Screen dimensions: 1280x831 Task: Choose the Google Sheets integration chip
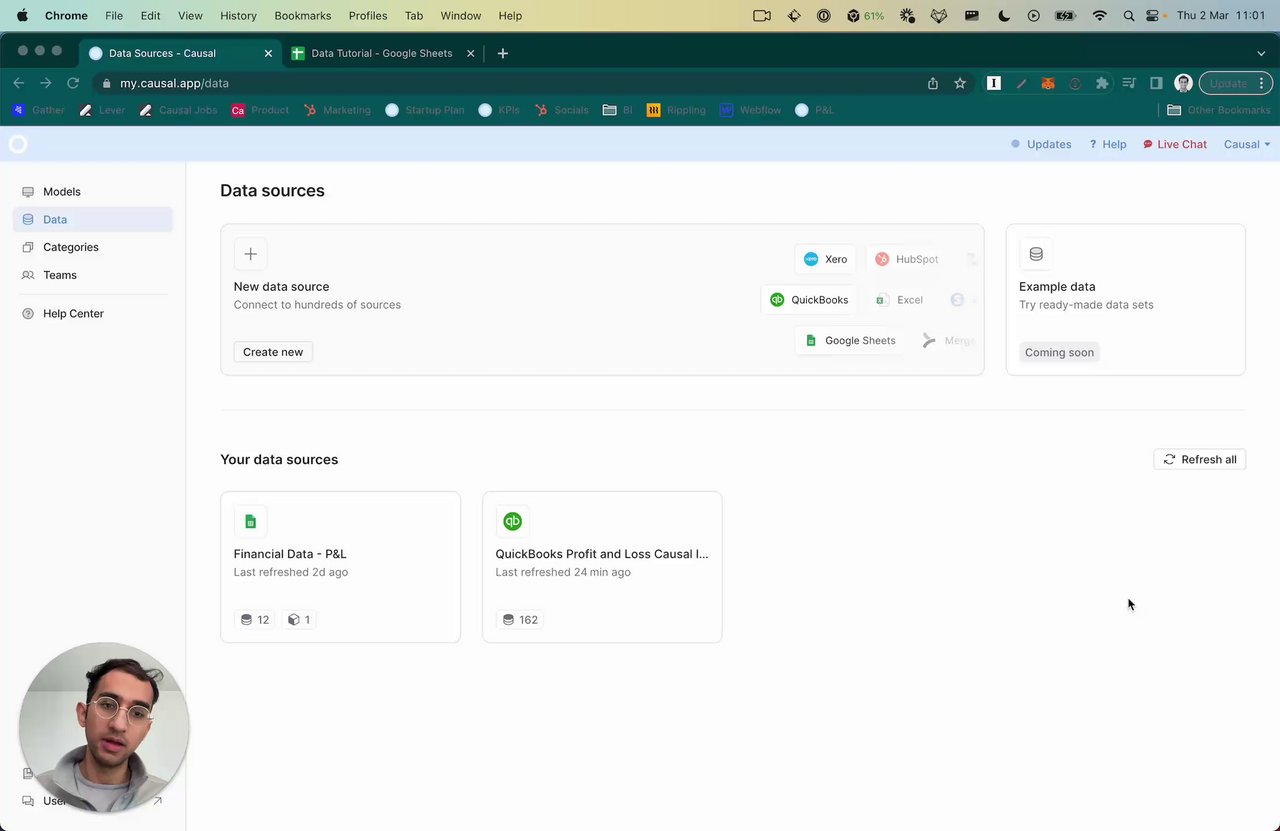click(x=850, y=341)
